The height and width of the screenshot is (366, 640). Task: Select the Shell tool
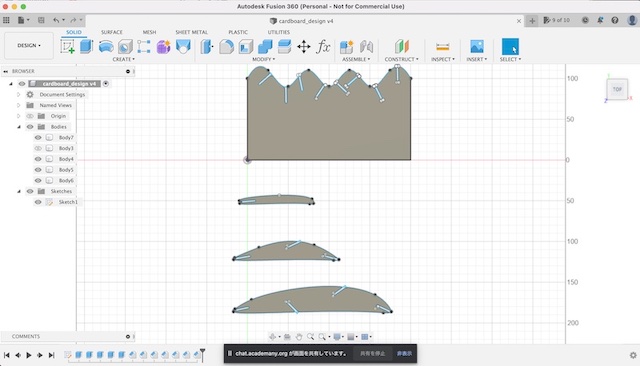pyautogui.click(x=246, y=47)
